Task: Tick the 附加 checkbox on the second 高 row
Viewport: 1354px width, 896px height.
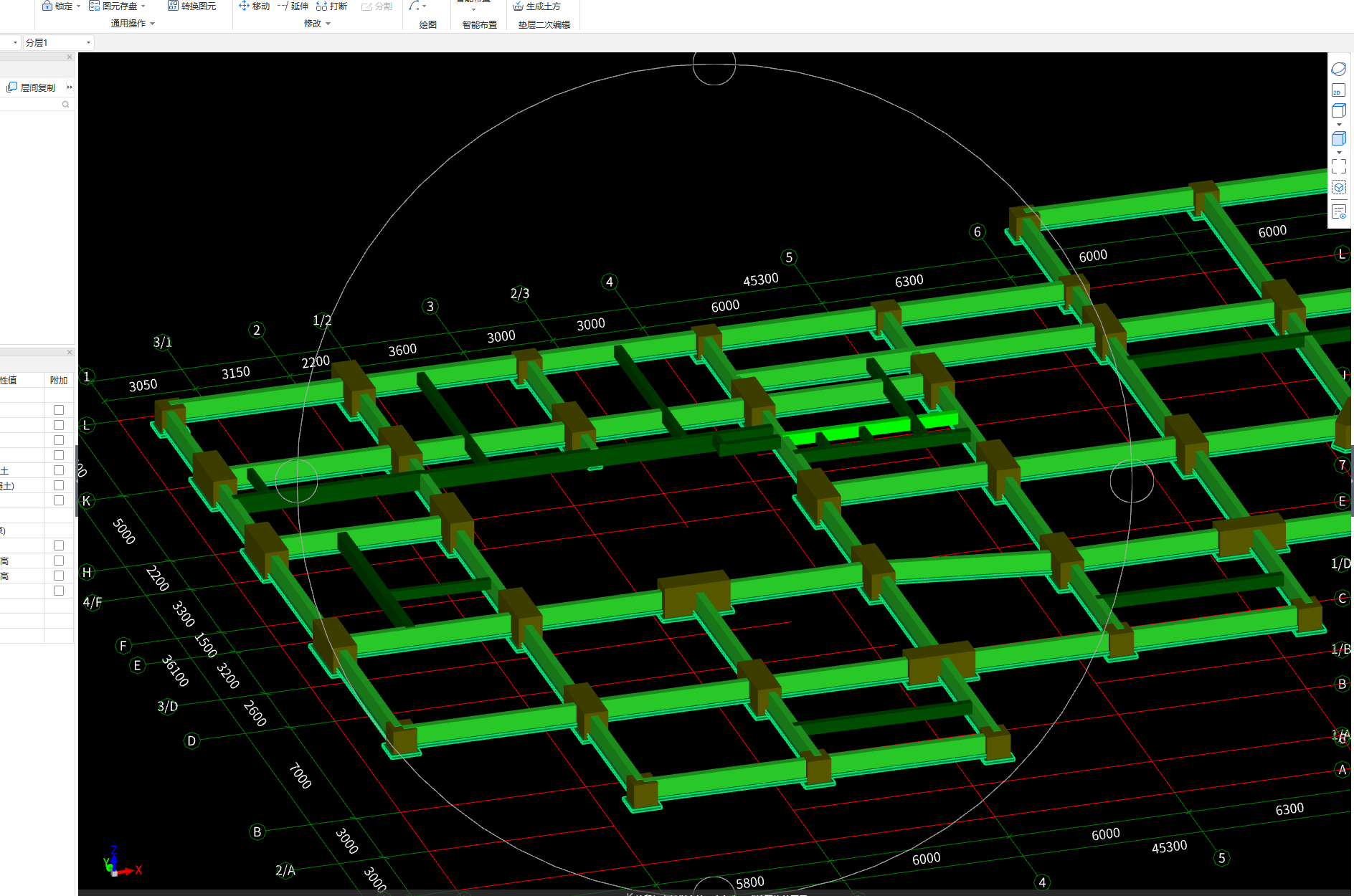Action: tap(59, 576)
